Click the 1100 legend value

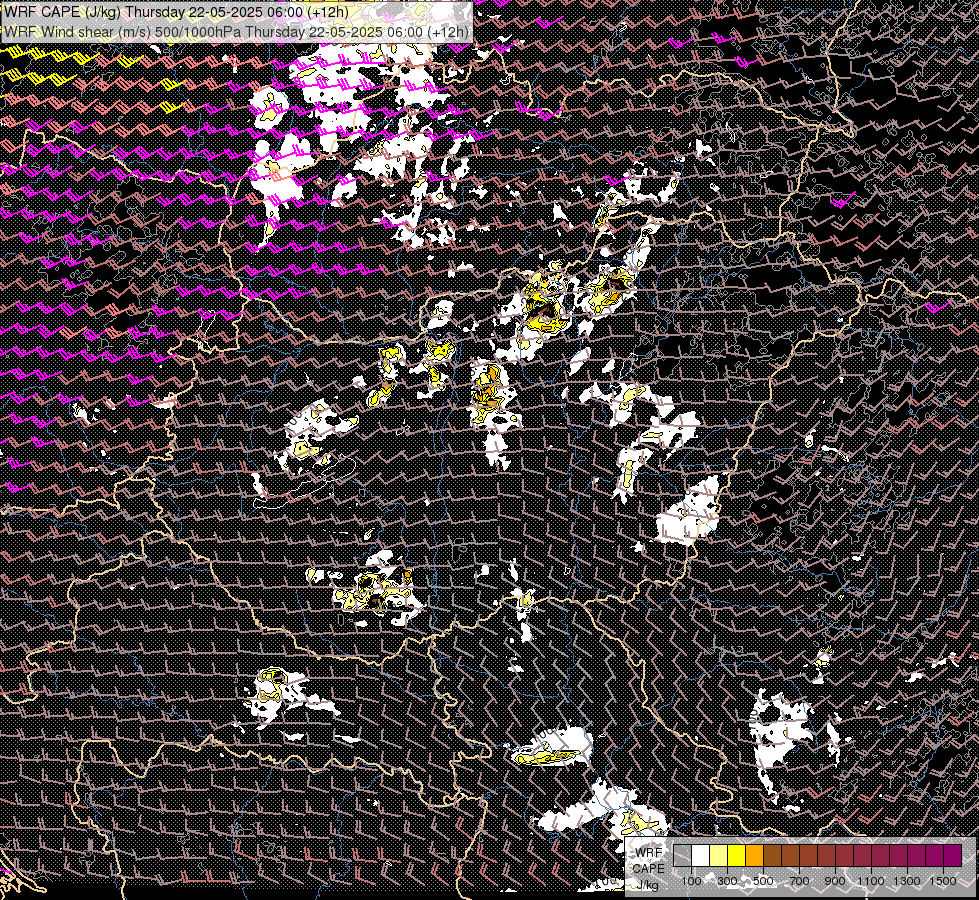(x=871, y=881)
